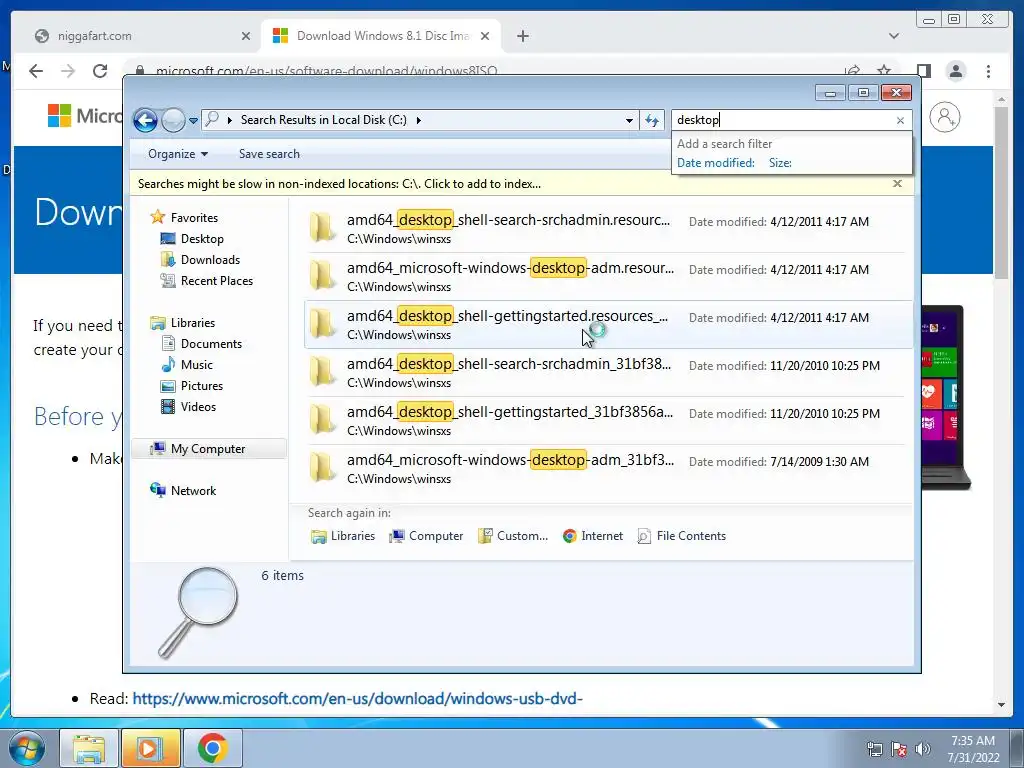Close the Download Windows 8.1 tab

[x=485, y=37]
